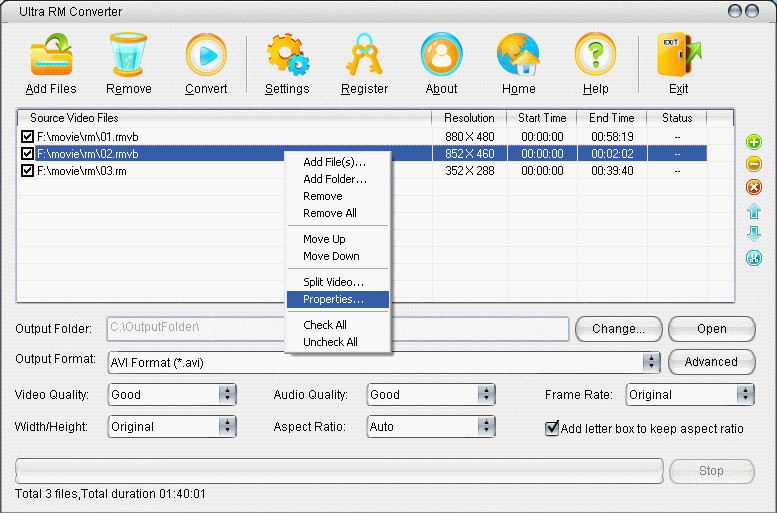Click the scissors split video icon

pyautogui.click(x=754, y=258)
